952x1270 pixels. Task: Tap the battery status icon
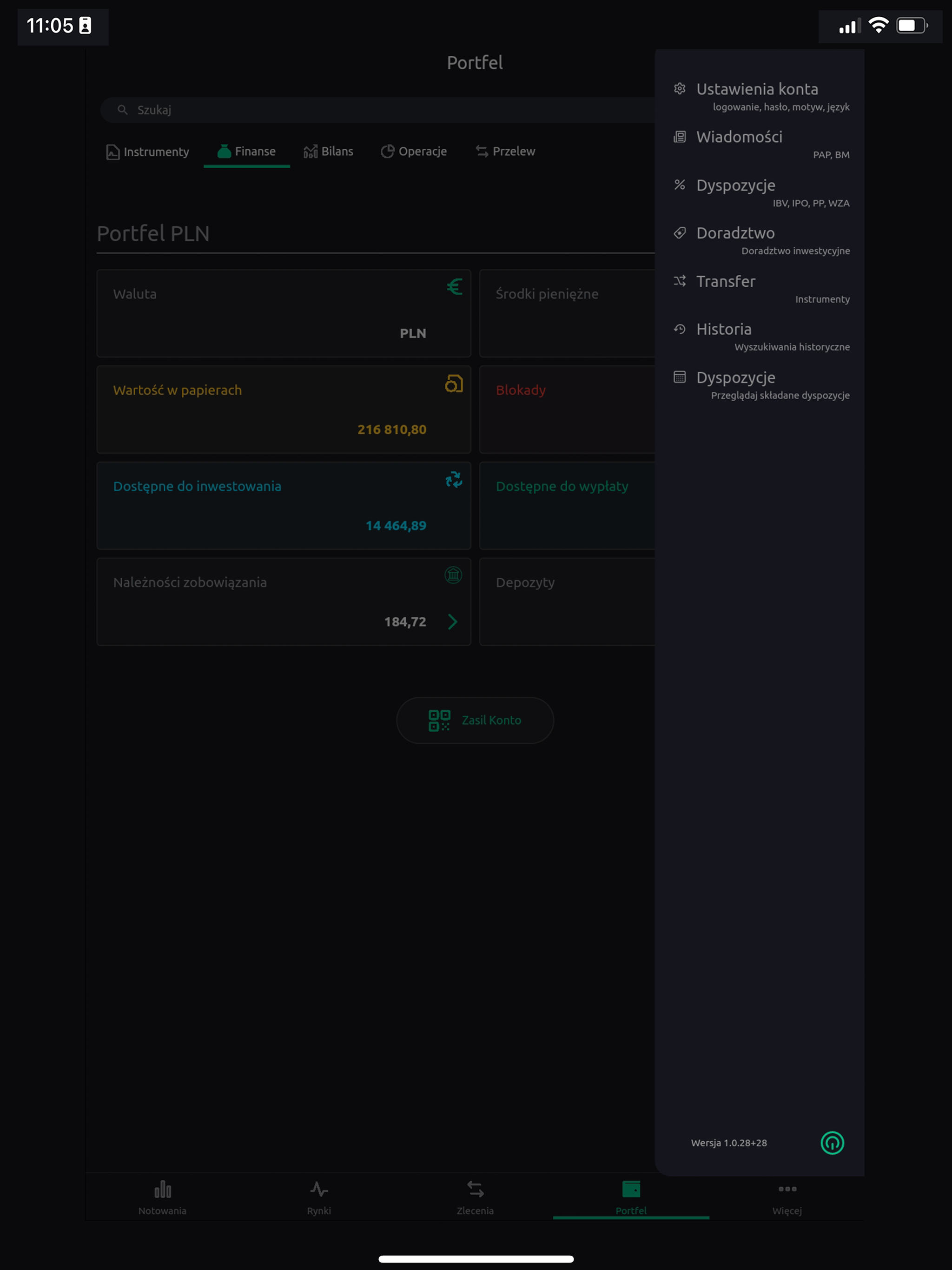tap(912, 25)
